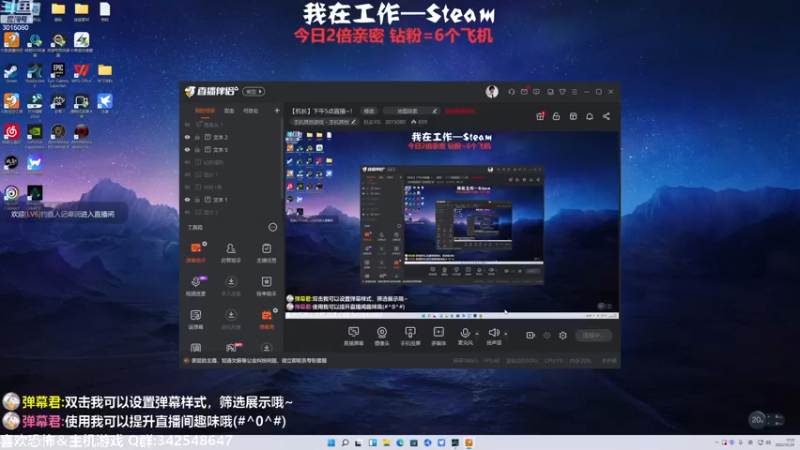Open the 榜单助手 star tool
Screen dimensions: 800x450
(x=266, y=286)
